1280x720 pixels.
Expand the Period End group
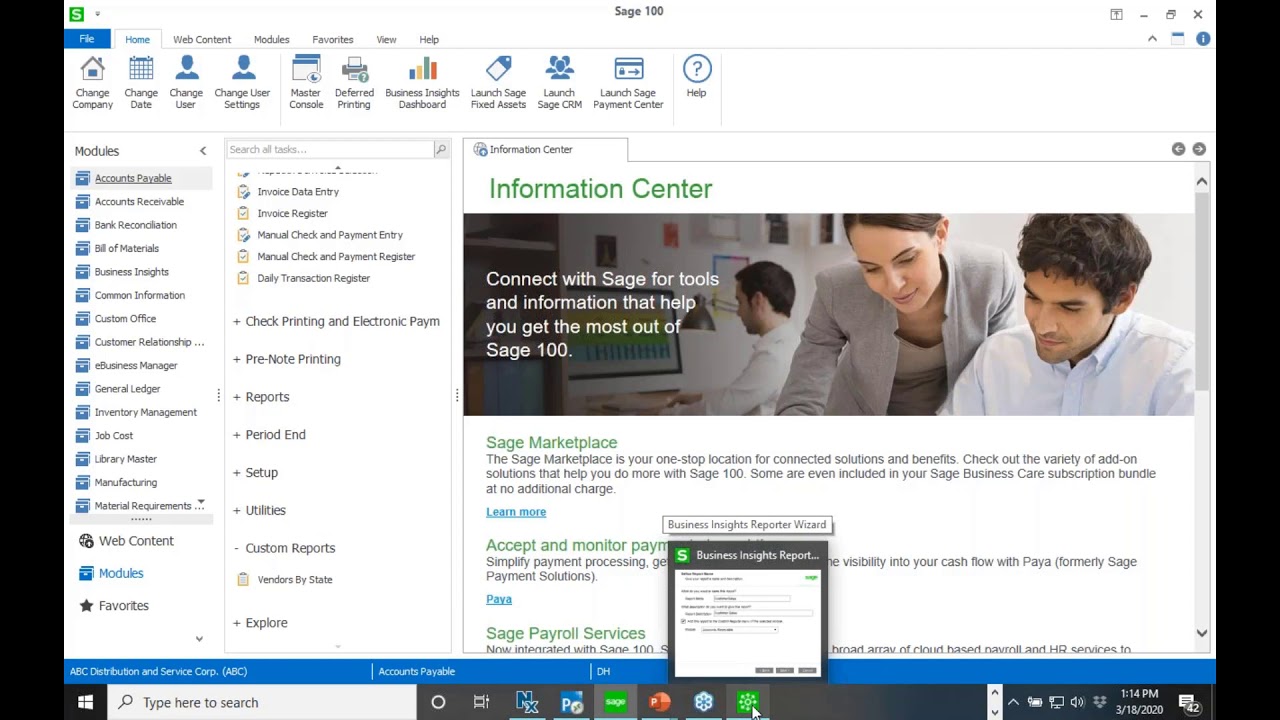[x=269, y=435]
